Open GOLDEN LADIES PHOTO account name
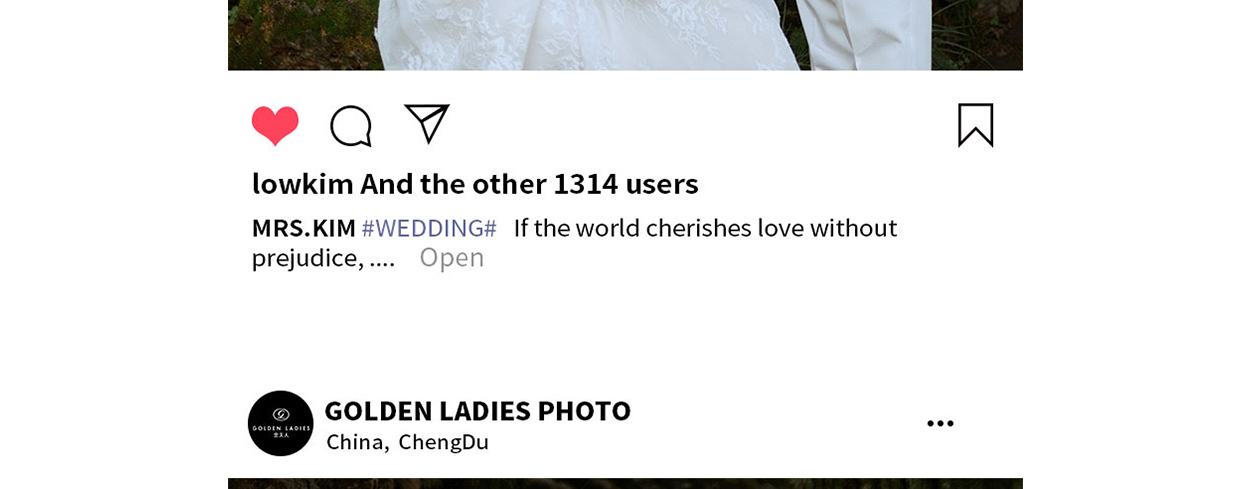This screenshot has height=489, width=1250. click(478, 410)
